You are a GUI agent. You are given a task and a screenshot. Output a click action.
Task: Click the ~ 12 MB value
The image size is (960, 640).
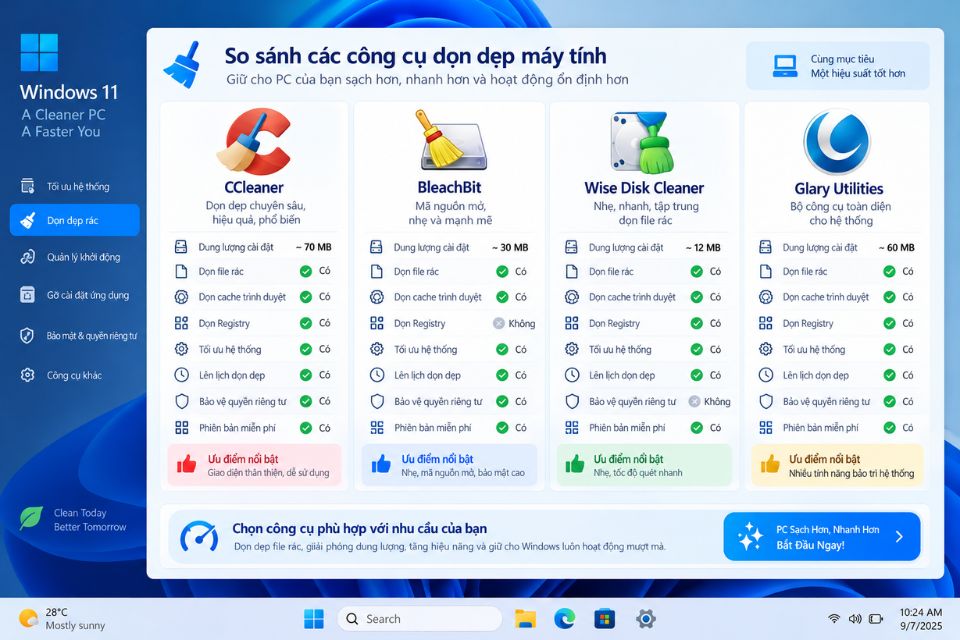tap(703, 247)
